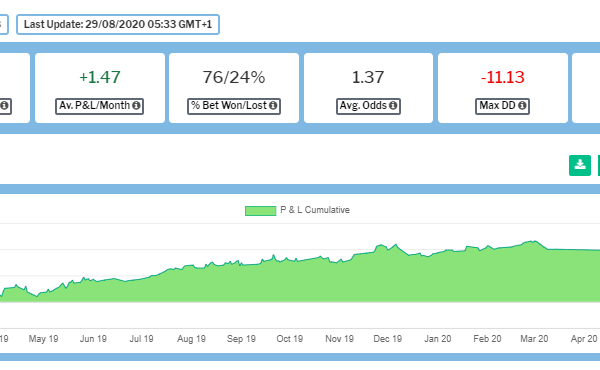
Task: Click the P & L Cumulative legend text
Action: (315, 210)
